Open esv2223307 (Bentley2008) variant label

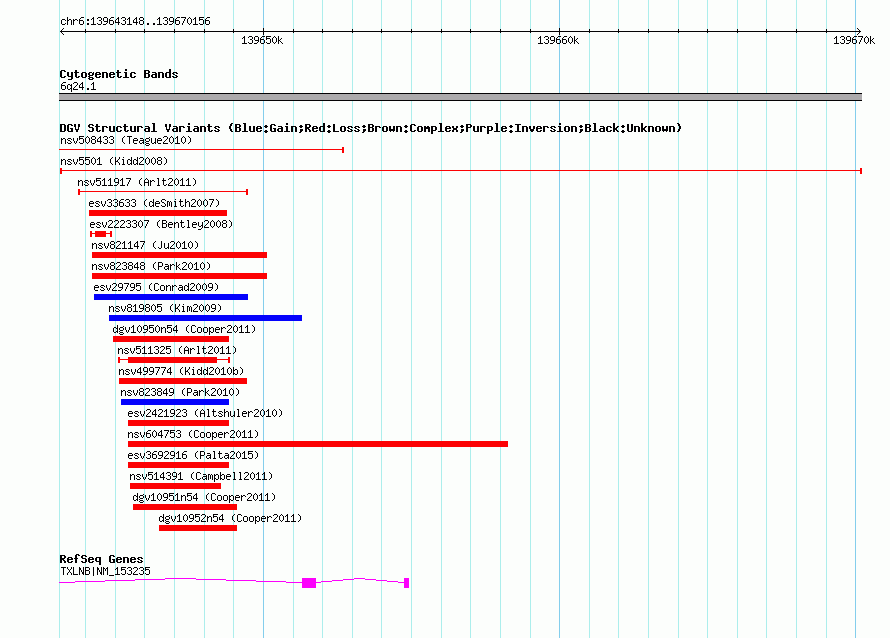point(161,224)
